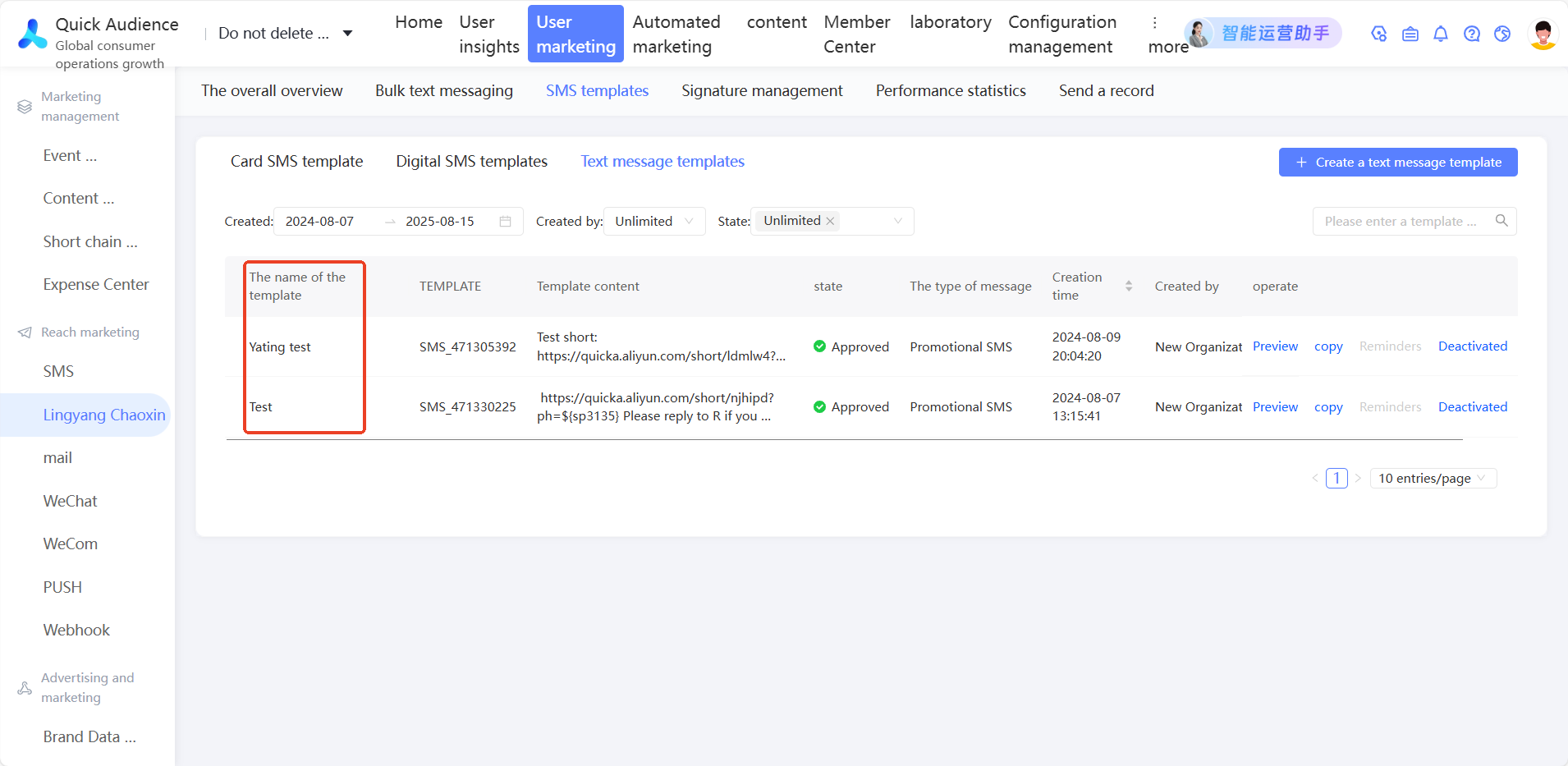The width and height of the screenshot is (1568, 766).
Task: Open the State filter dropdown
Action: tap(897, 222)
